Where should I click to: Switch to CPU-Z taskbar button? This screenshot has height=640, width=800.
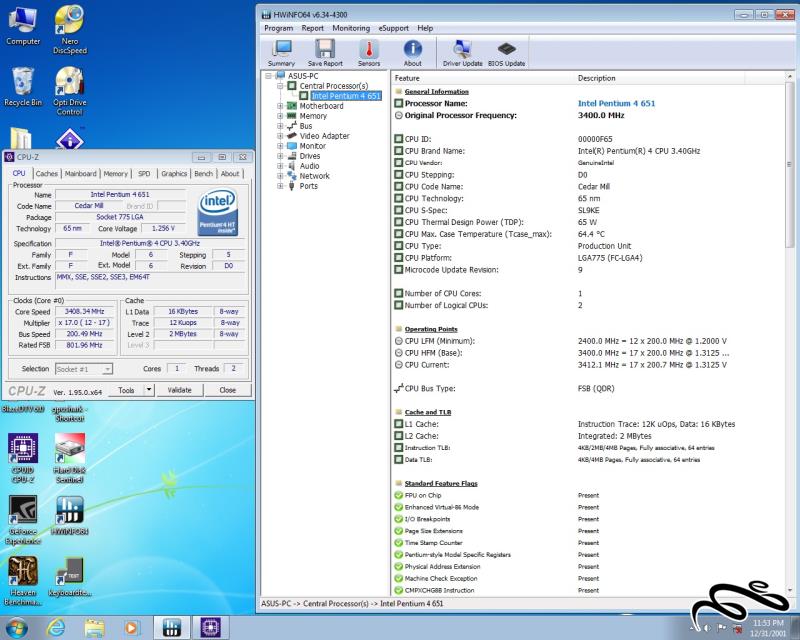210,627
